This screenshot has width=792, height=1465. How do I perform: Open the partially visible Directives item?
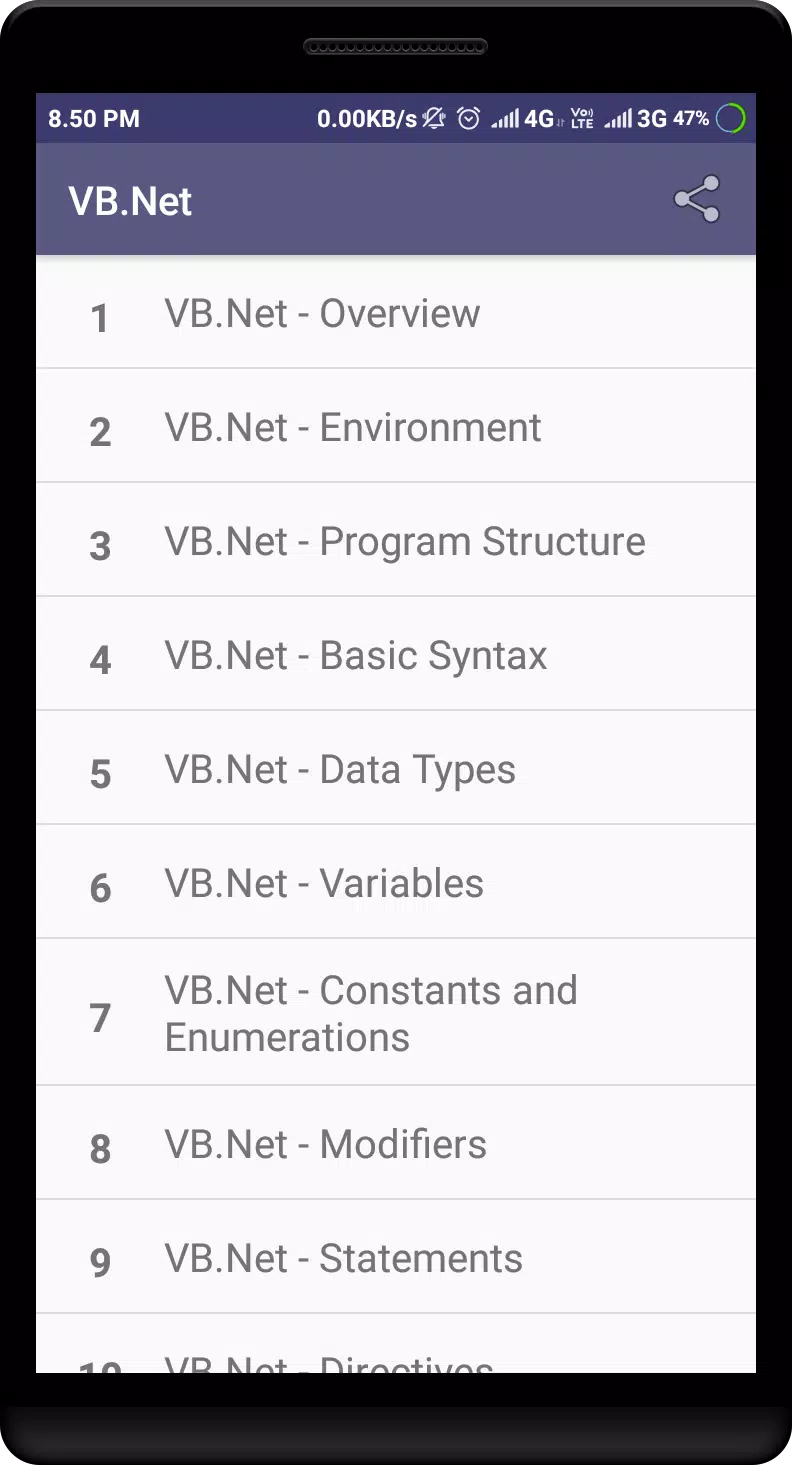click(396, 1344)
